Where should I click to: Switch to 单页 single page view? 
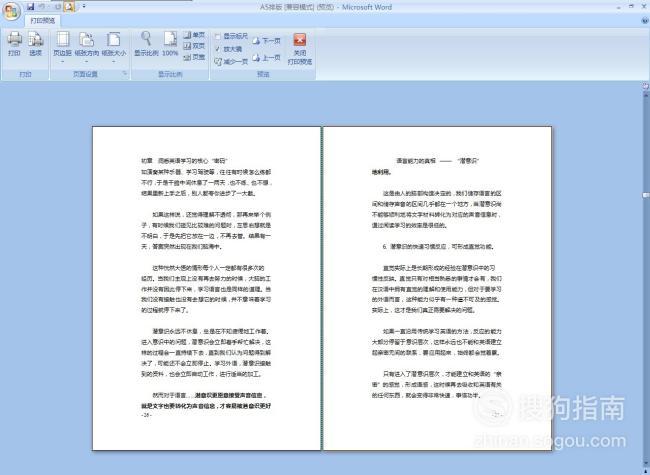(x=194, y=35)
